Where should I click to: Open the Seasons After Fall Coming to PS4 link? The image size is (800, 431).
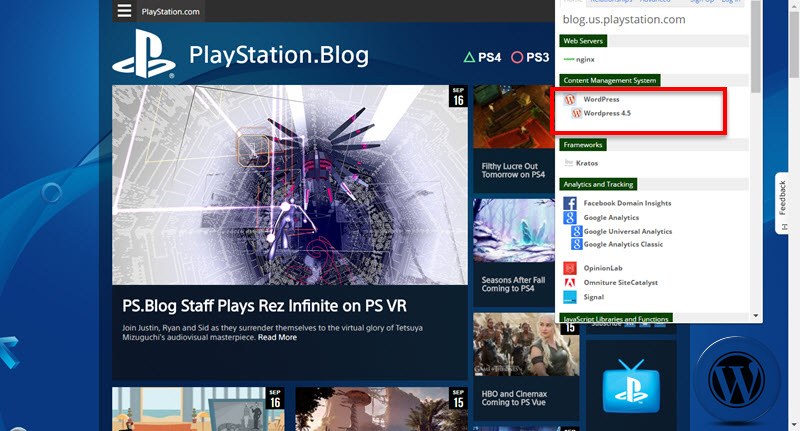click(513, 284)
